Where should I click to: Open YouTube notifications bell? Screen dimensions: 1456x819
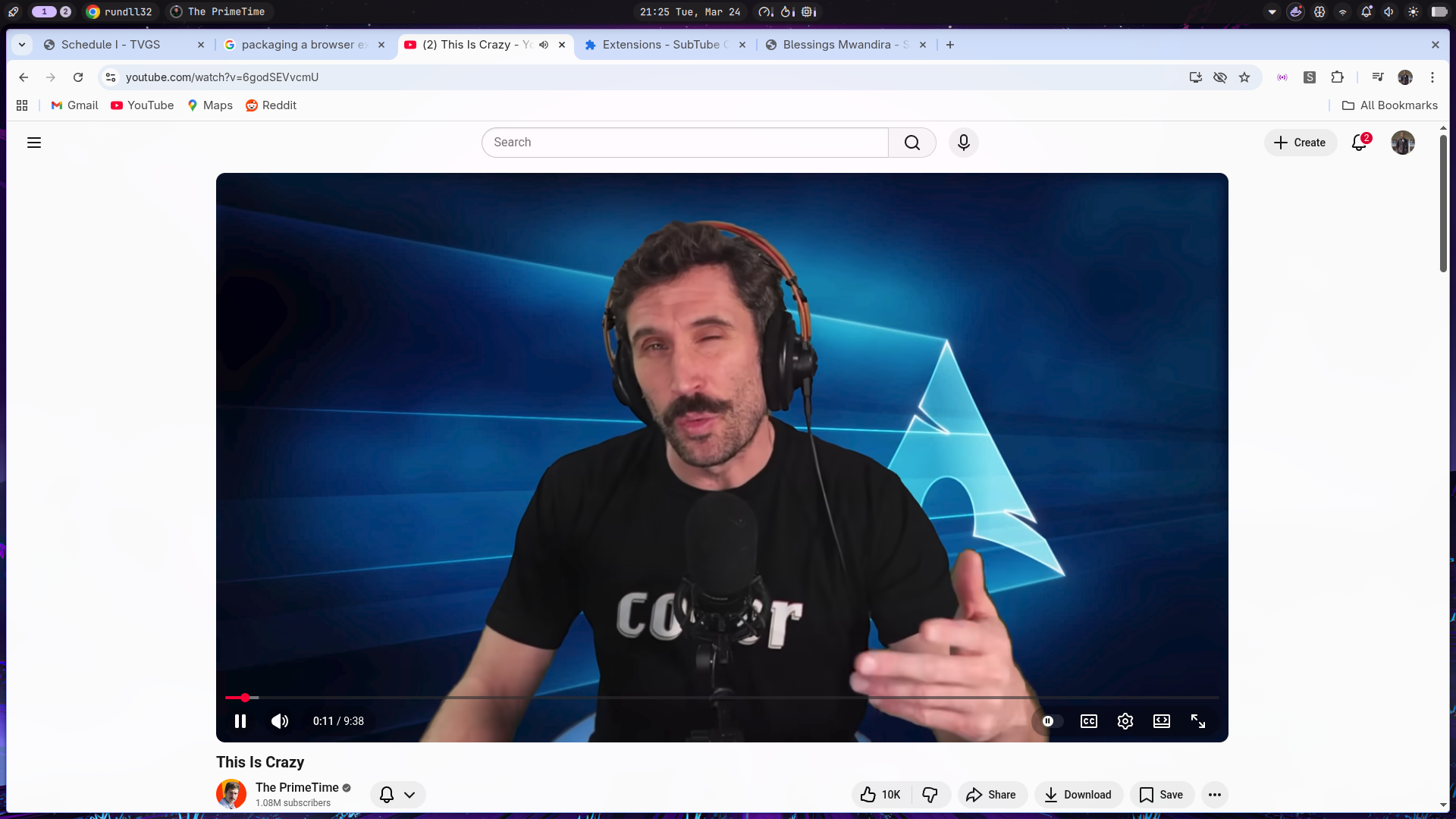[1359, 143]
